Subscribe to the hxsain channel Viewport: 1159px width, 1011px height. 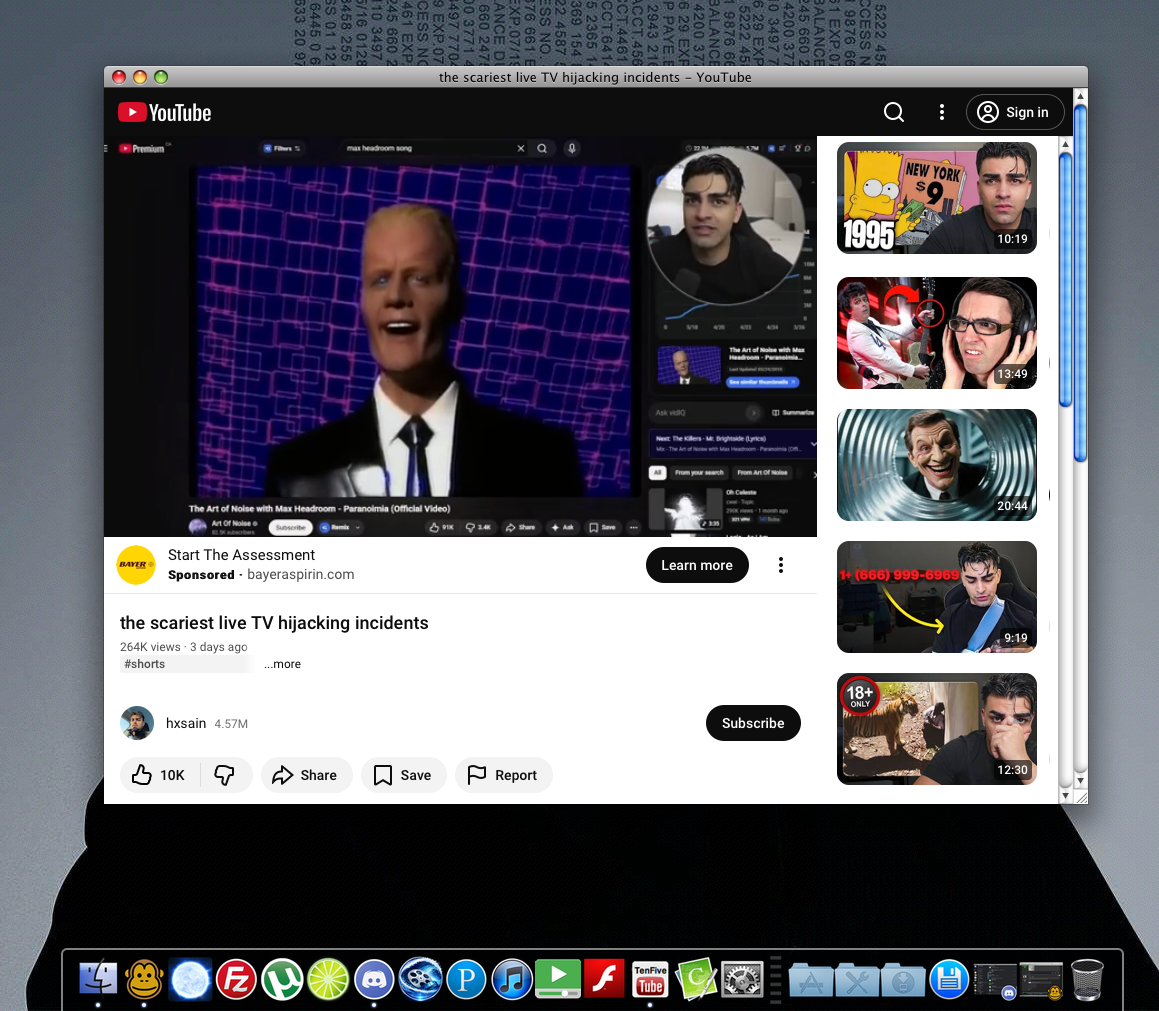click(752, 723)
